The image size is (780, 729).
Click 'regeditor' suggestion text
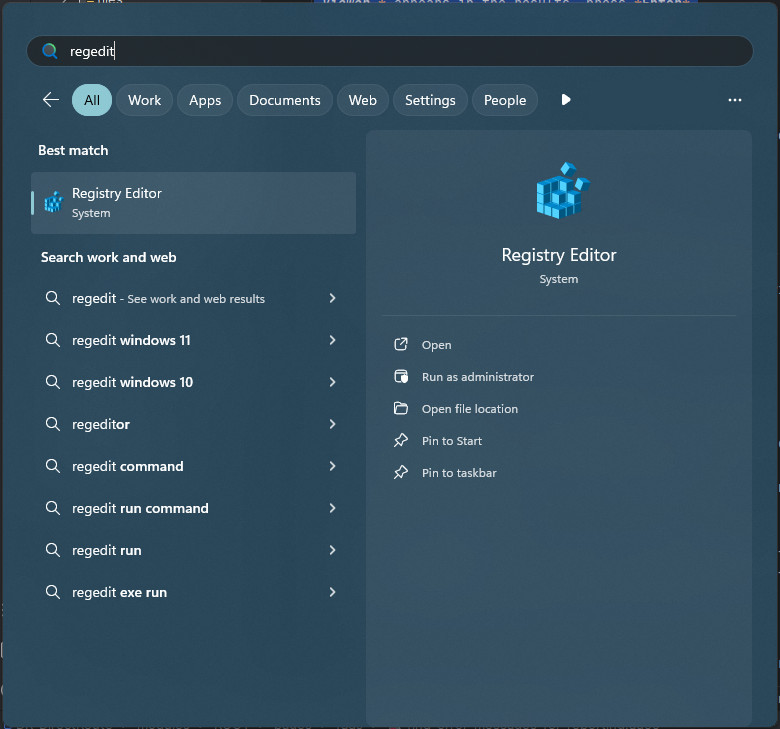tap(101, 424)
